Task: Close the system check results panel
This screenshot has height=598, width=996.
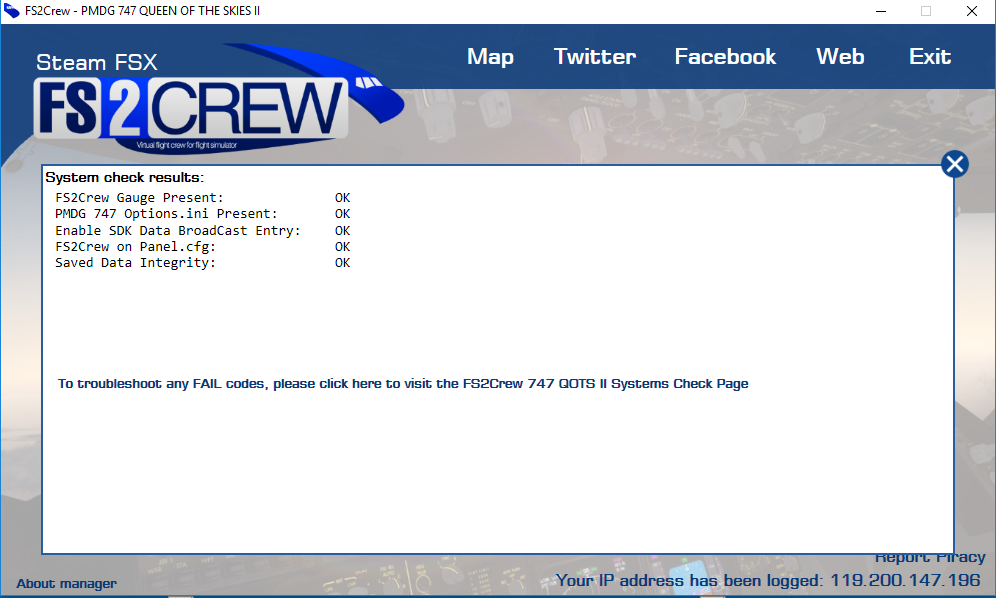Action: pos(954,165)
